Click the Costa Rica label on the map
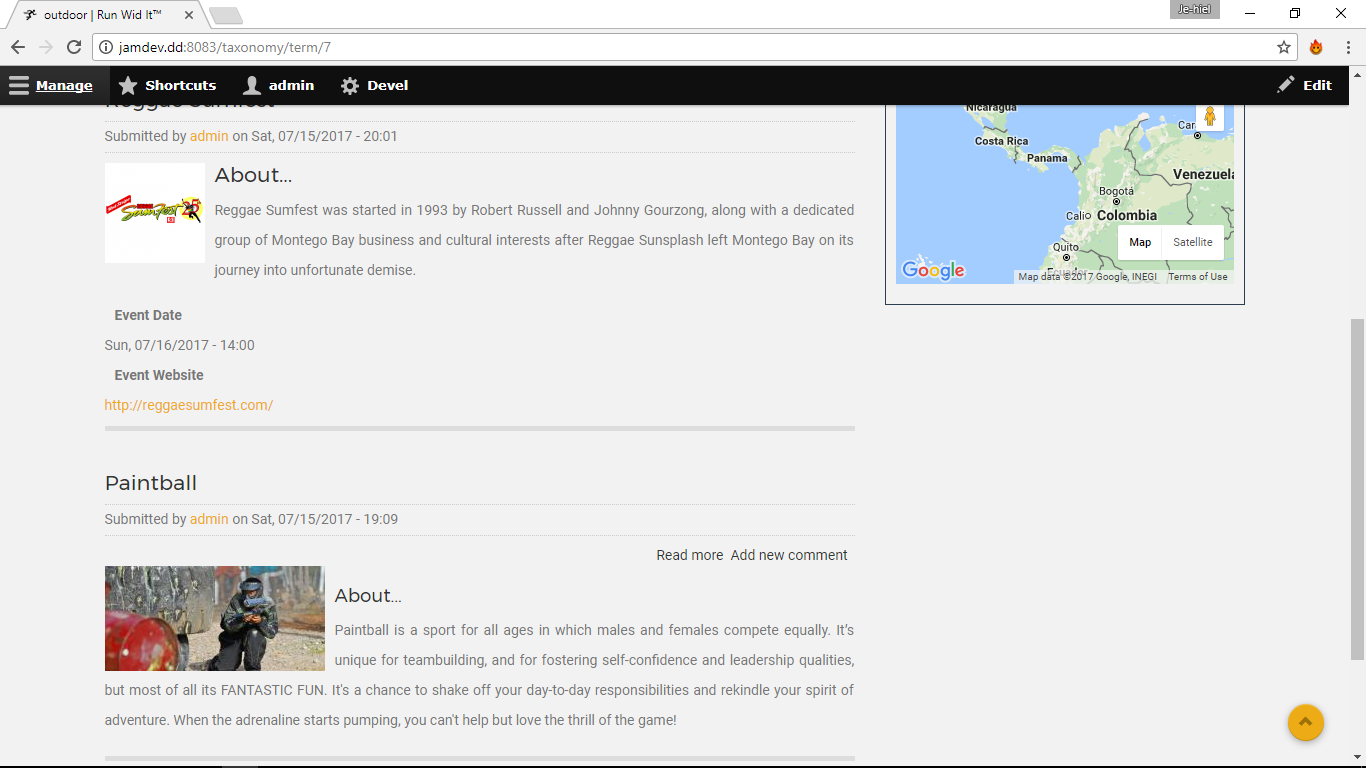The width and height of the screenshot is (1366, 768). pyautogui.click(x=1002, y=141)
